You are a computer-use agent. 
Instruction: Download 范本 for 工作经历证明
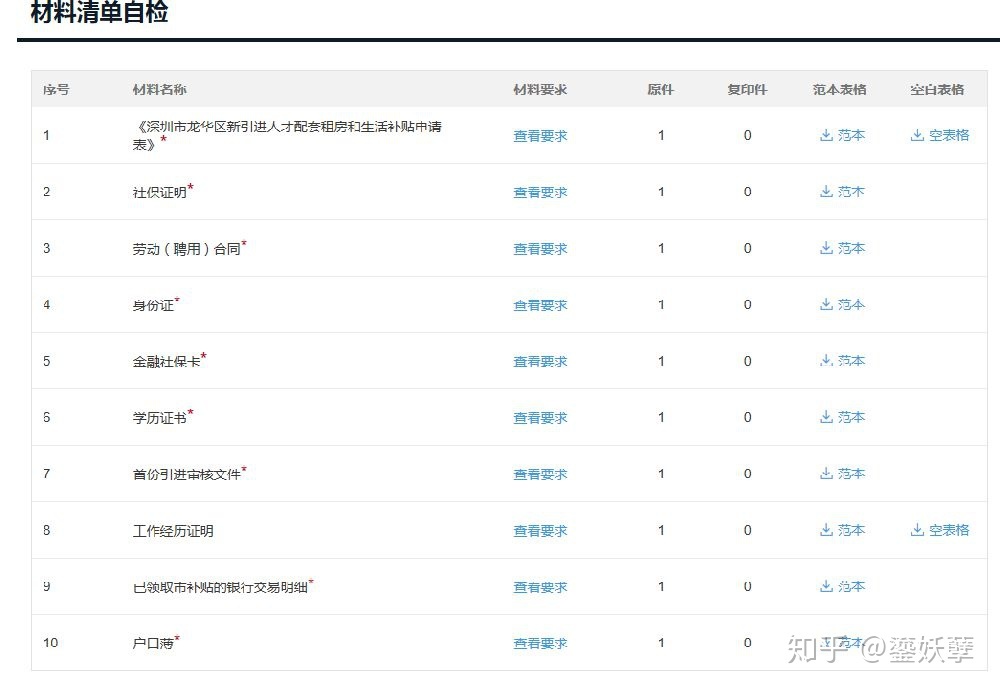tap(842, 530)
